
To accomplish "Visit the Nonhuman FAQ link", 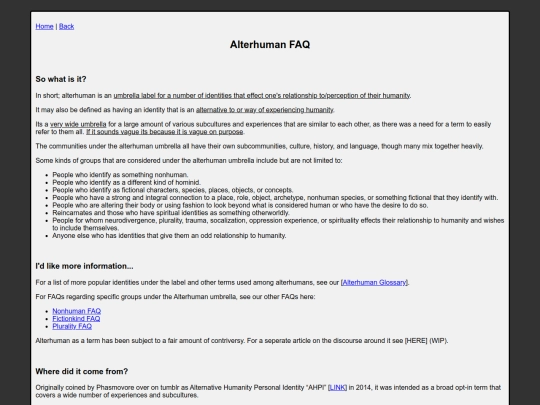I will pyautogui.click(x=76, y=311).
